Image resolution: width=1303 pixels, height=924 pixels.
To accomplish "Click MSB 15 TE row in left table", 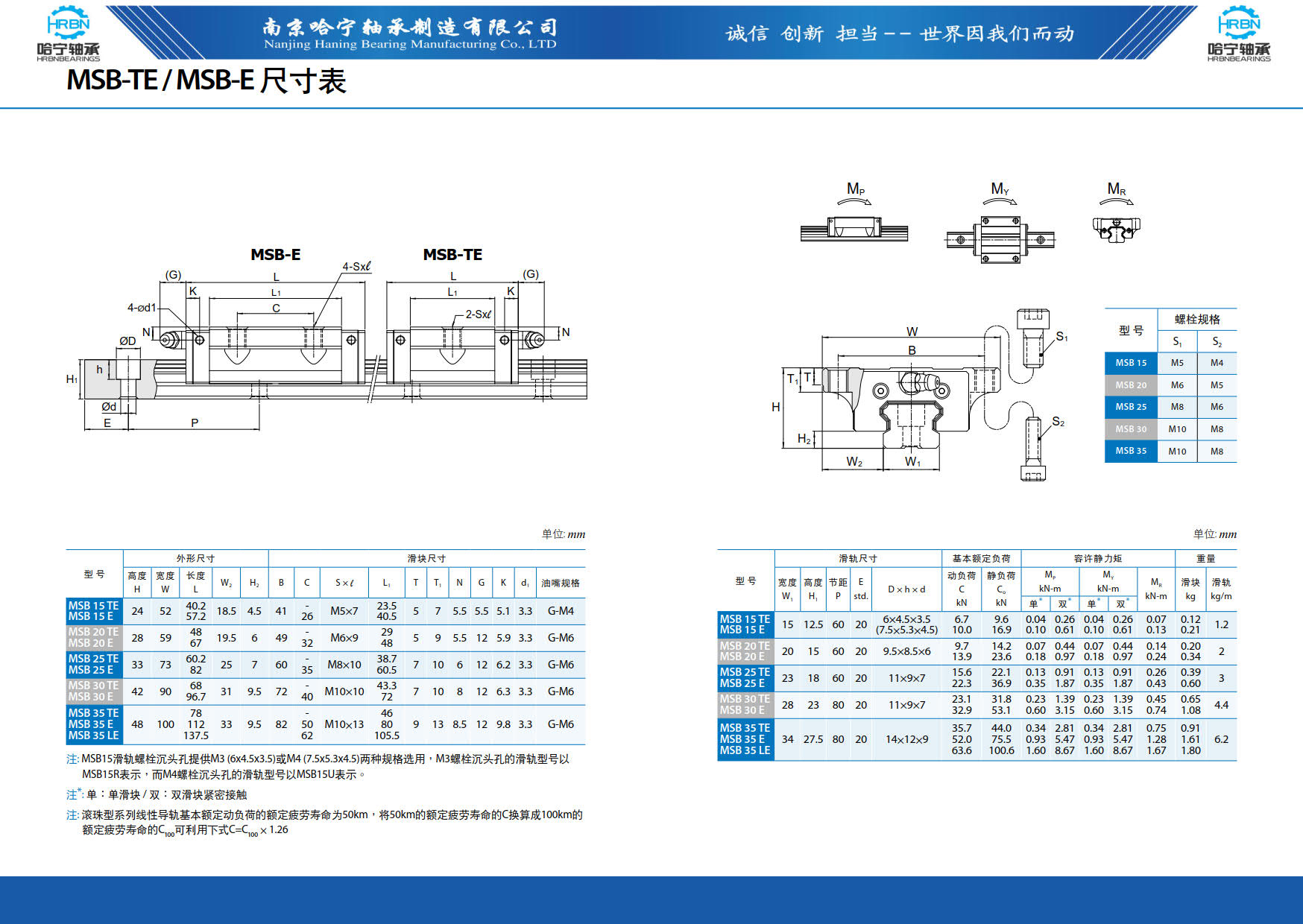I will [94, 606].
